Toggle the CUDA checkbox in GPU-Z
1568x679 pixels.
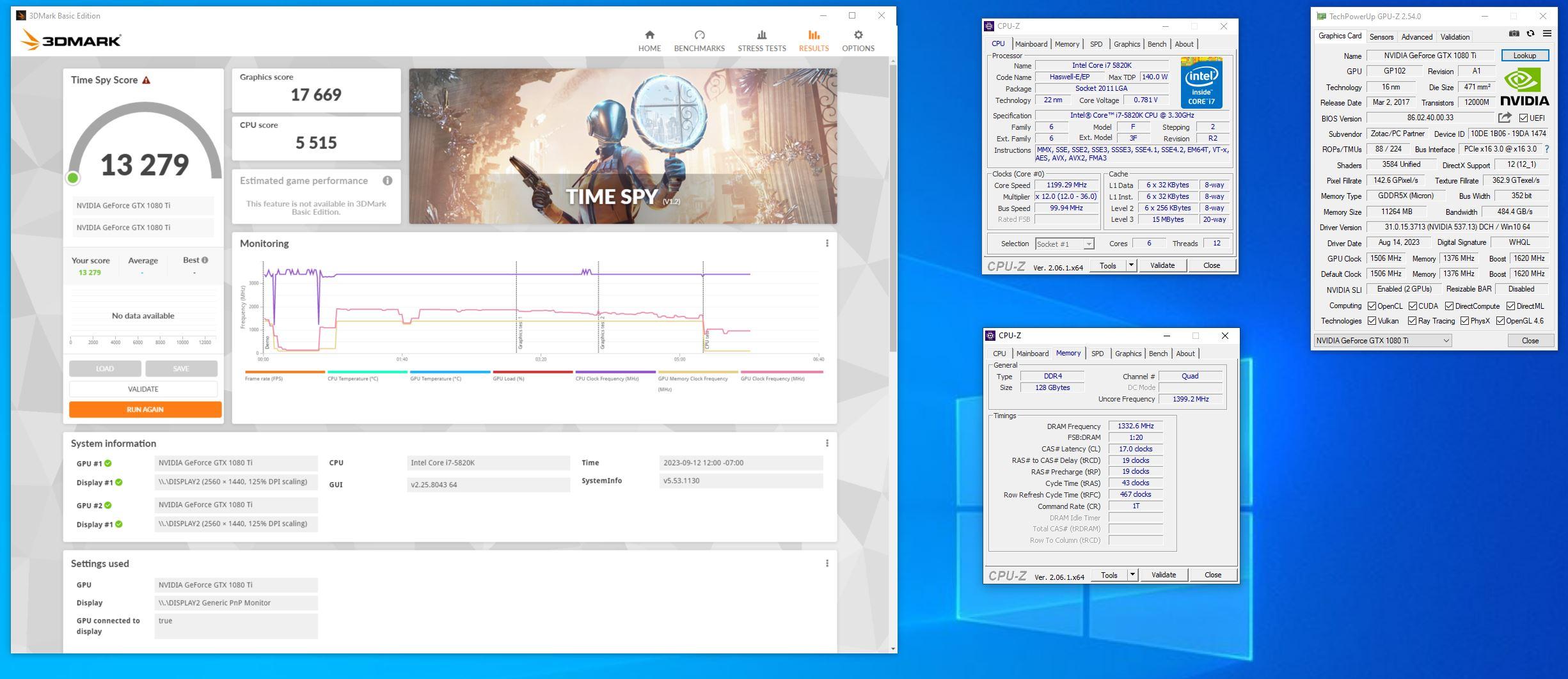click(x=1413, y=306)
